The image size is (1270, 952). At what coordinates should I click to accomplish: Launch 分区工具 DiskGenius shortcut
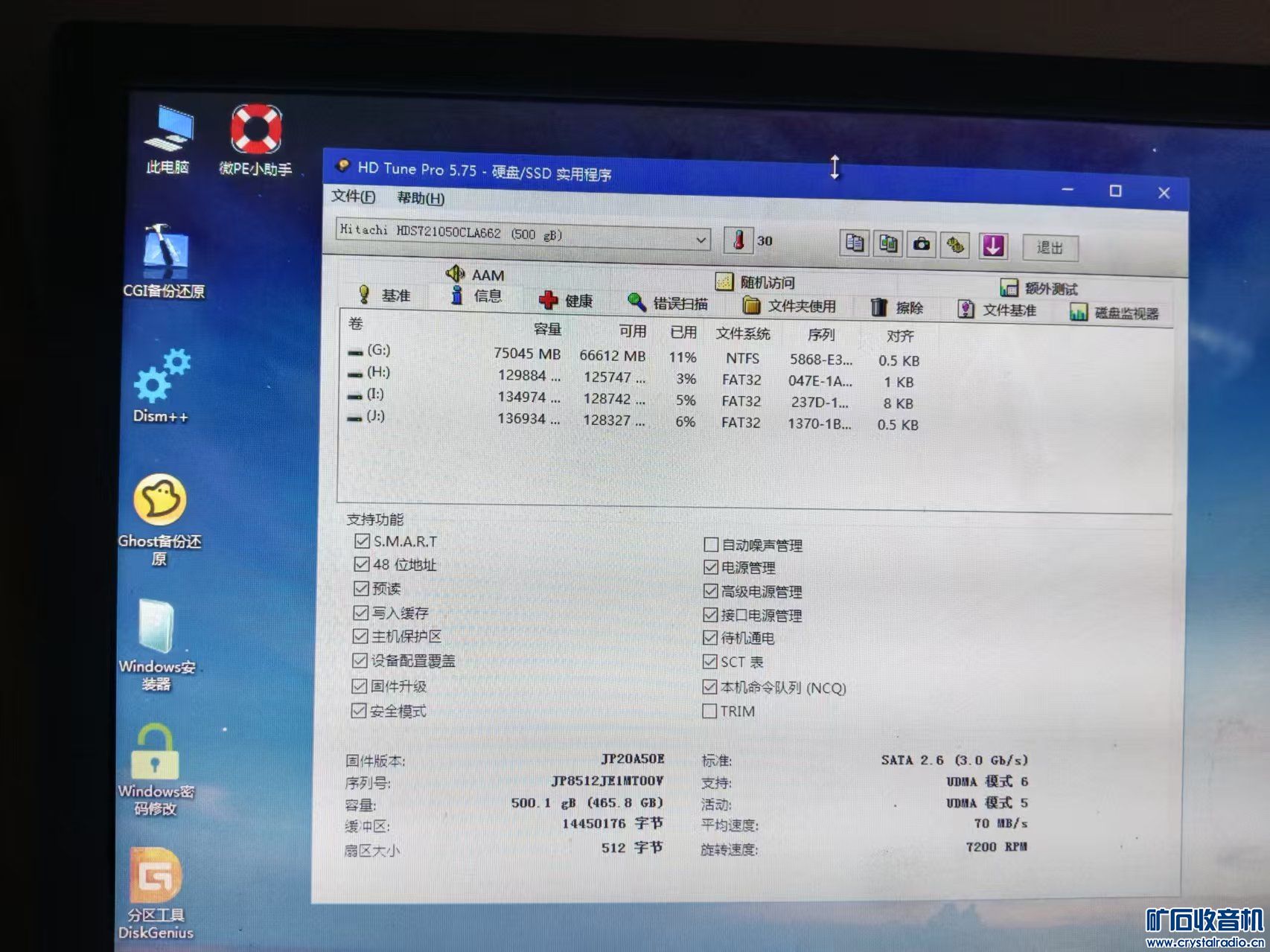[x=156, y=893]
